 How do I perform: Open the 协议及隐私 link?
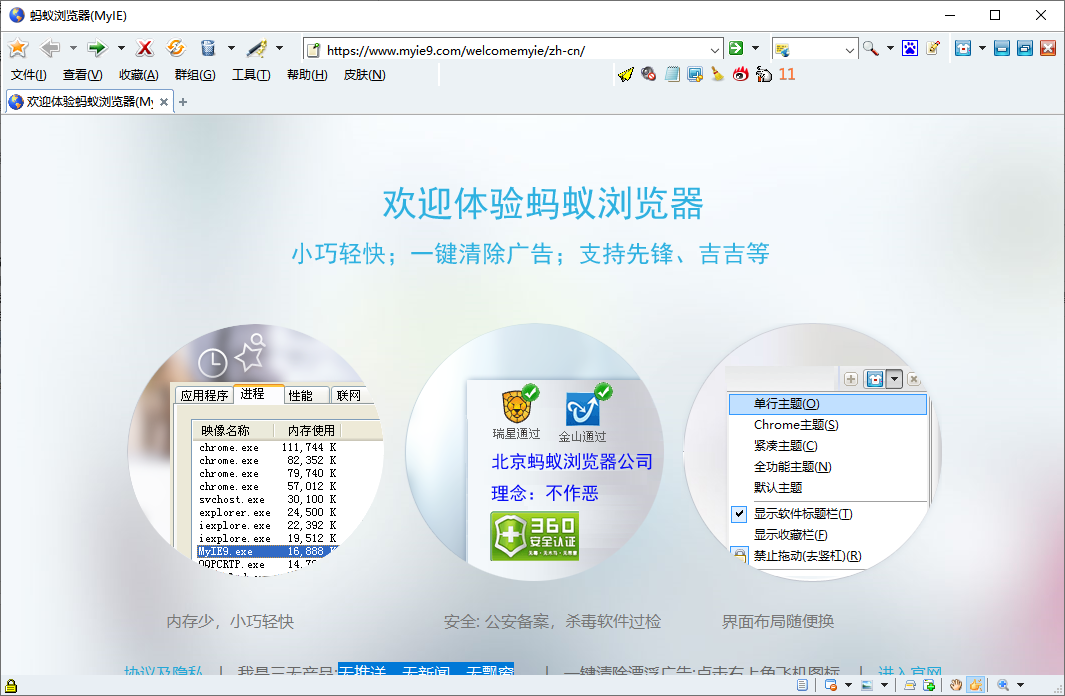coord(163,672)
